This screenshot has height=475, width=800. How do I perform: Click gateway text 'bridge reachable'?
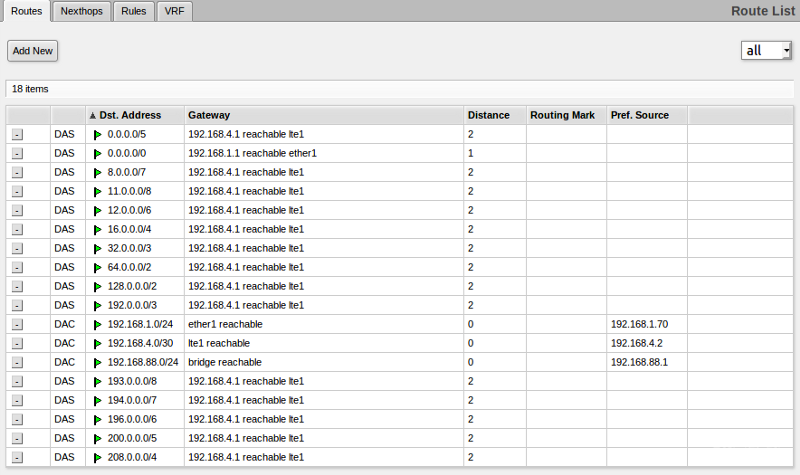224,362
